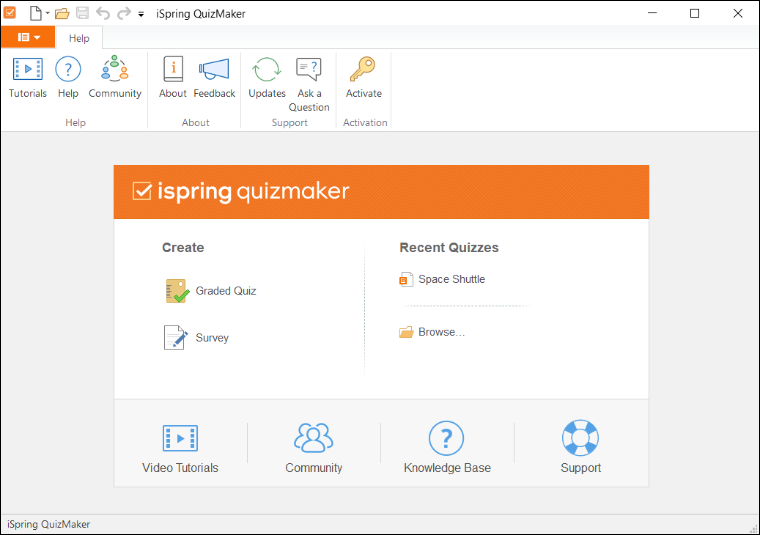Viewport: 760px width, 535px height.
Task: Click the iSpring QuizMaker status bar text
Action: coord(48,524)
